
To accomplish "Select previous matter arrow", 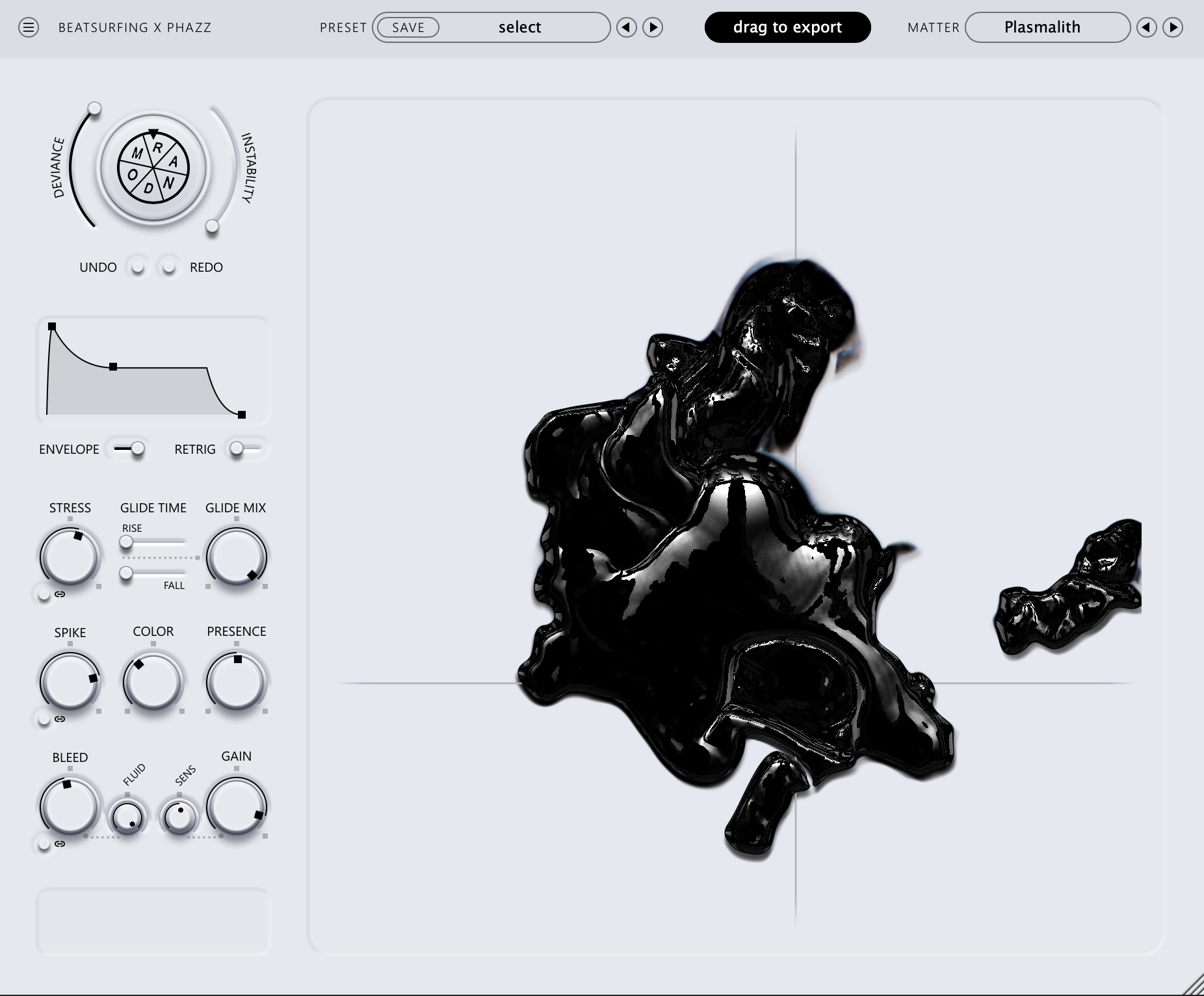I will (x=1147, y=27).
